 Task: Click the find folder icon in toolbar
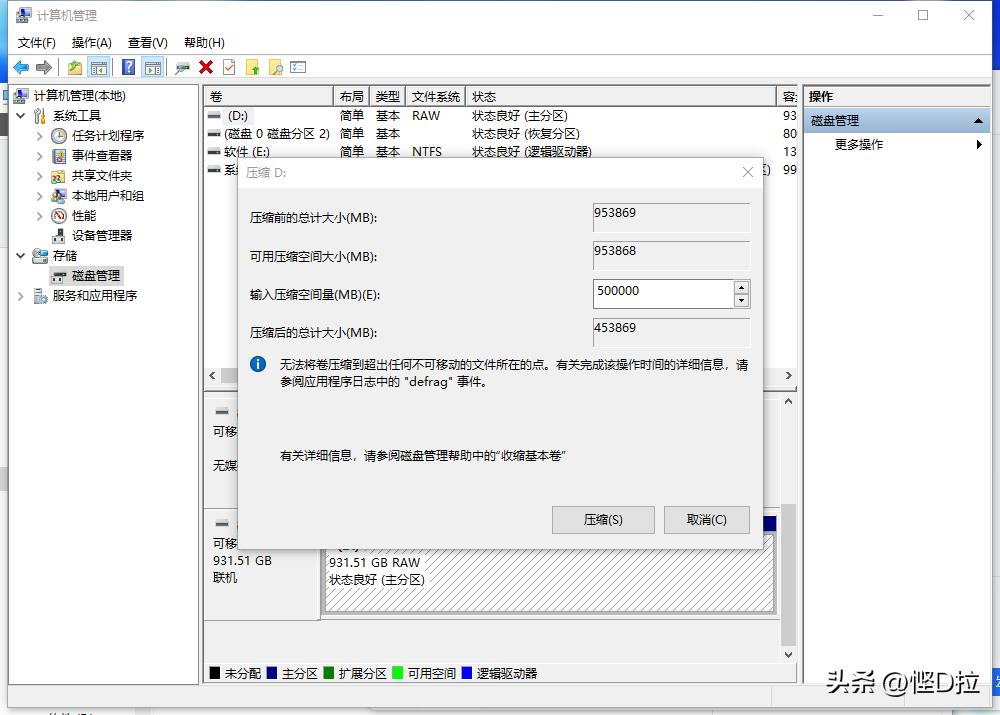(275, 67)
